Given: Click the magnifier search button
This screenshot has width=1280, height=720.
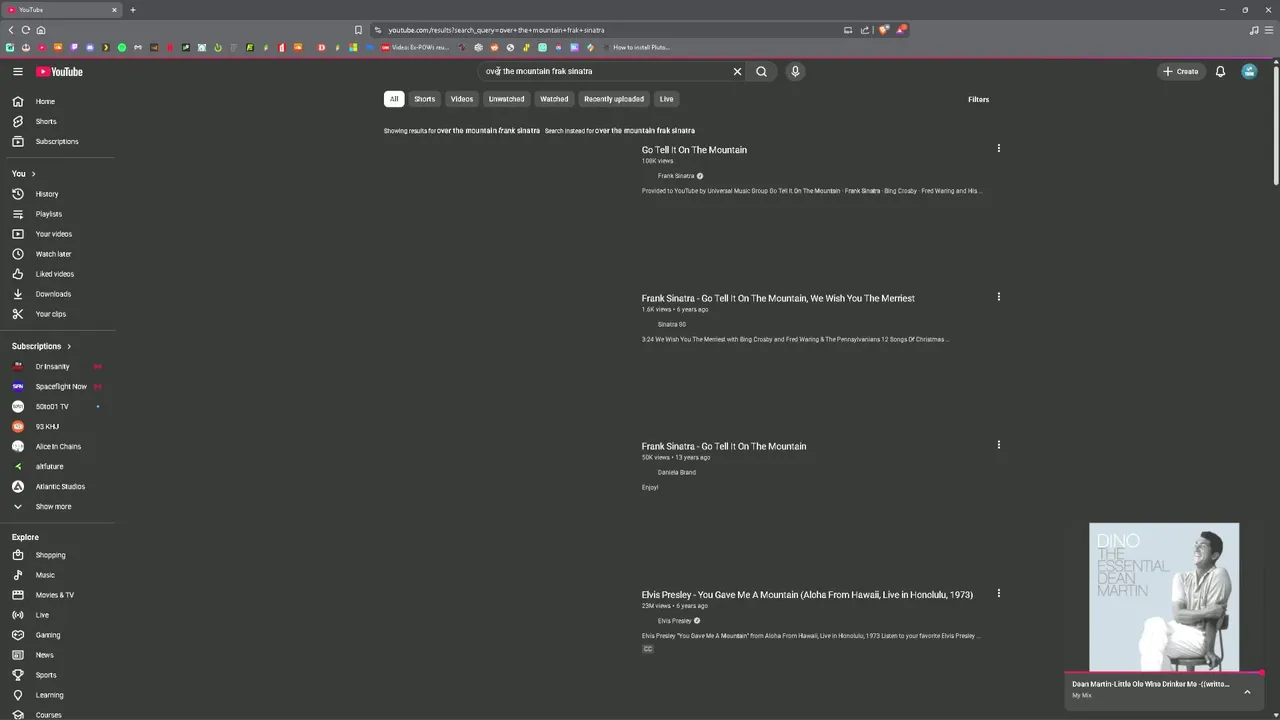Looking at the screenshot, I should tap(761, 71).
